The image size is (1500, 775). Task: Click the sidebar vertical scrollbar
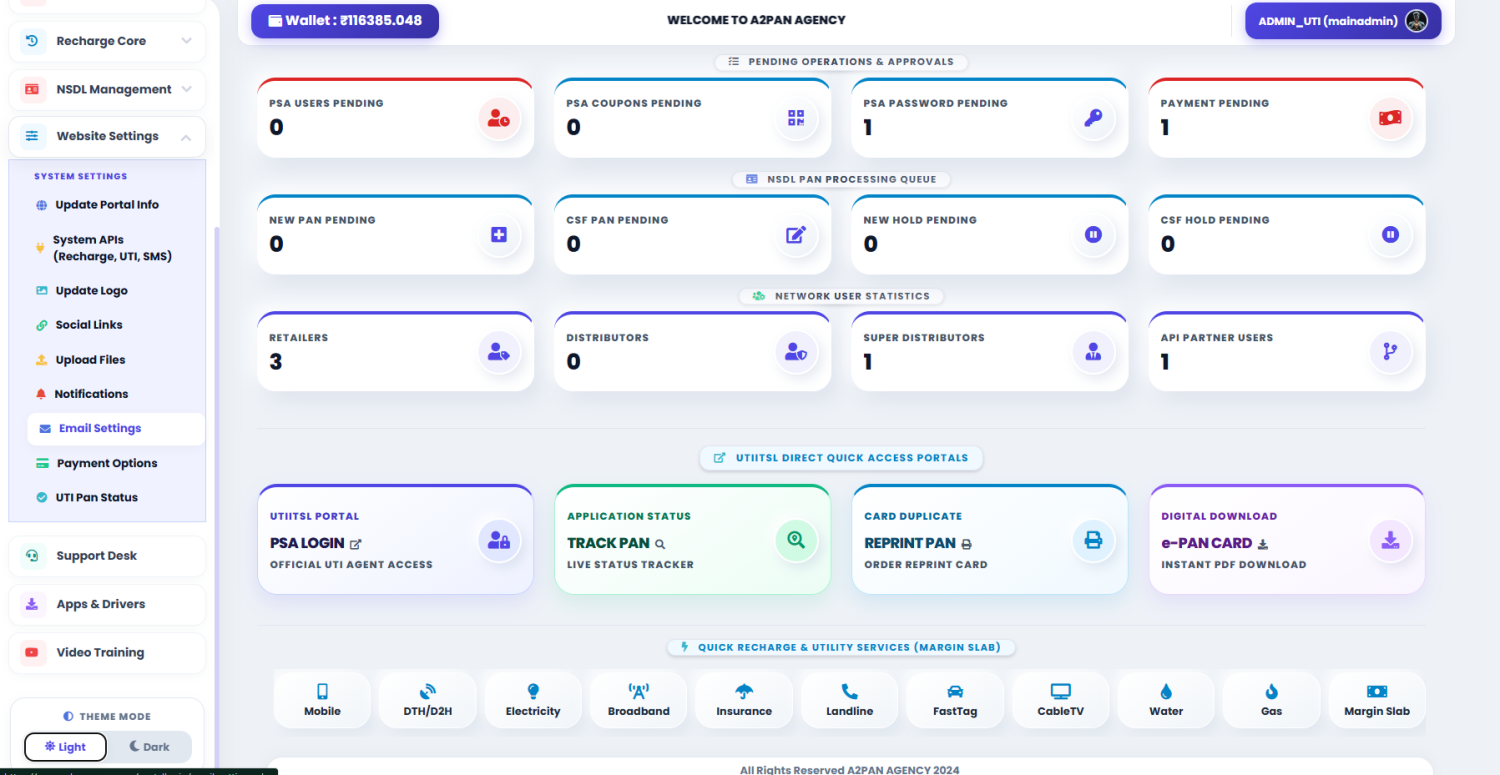[217, 497]
